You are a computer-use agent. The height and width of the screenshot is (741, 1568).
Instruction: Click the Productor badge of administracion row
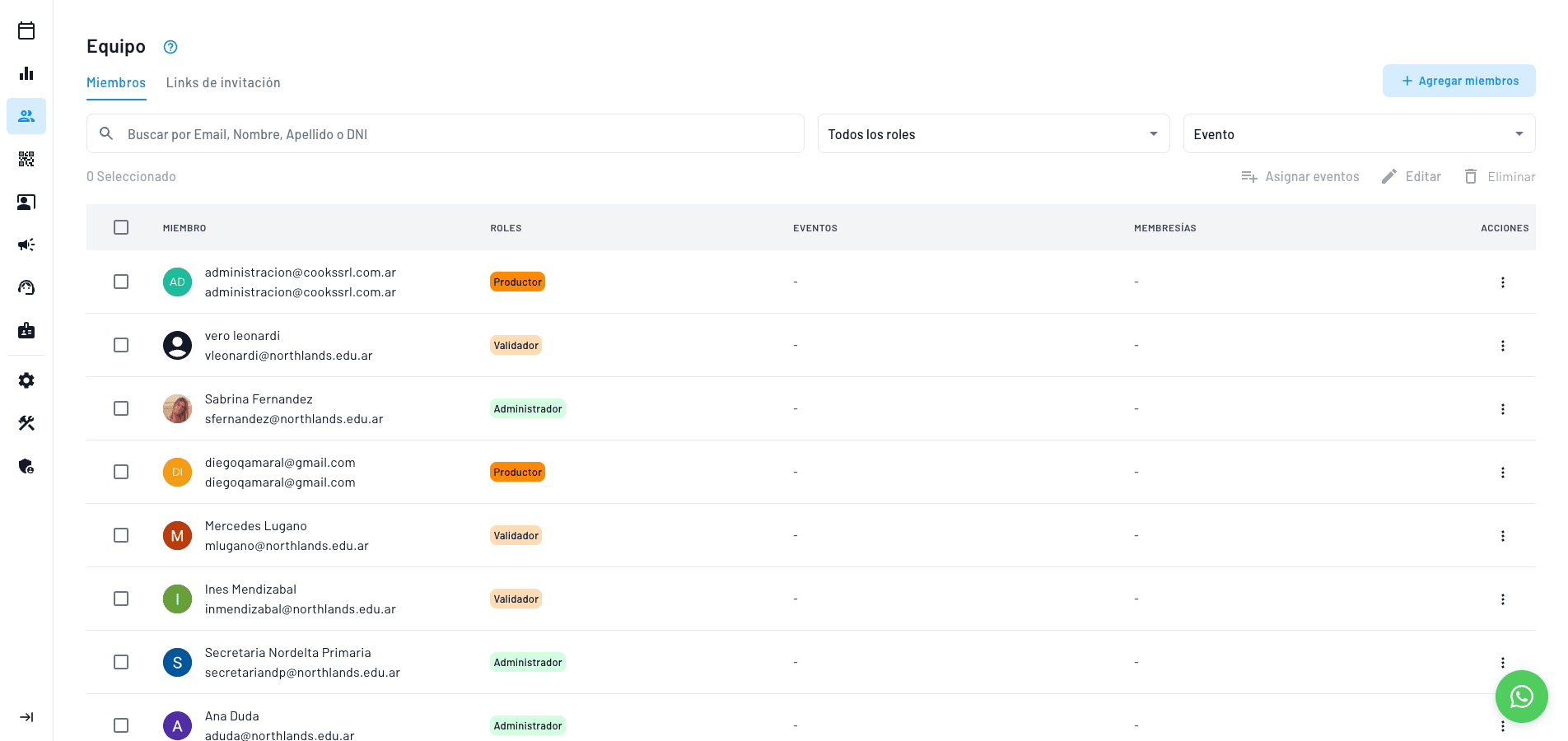coord(517,282)
